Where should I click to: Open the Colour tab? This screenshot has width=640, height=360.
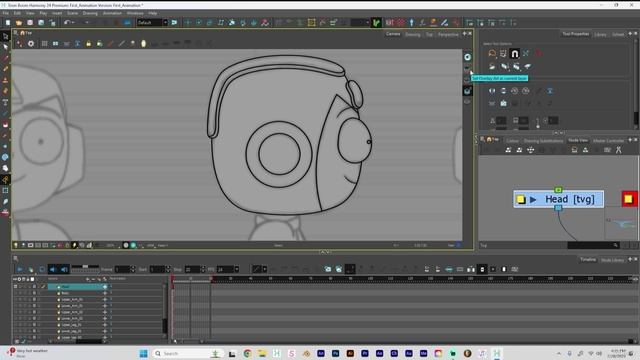point(512,140)
